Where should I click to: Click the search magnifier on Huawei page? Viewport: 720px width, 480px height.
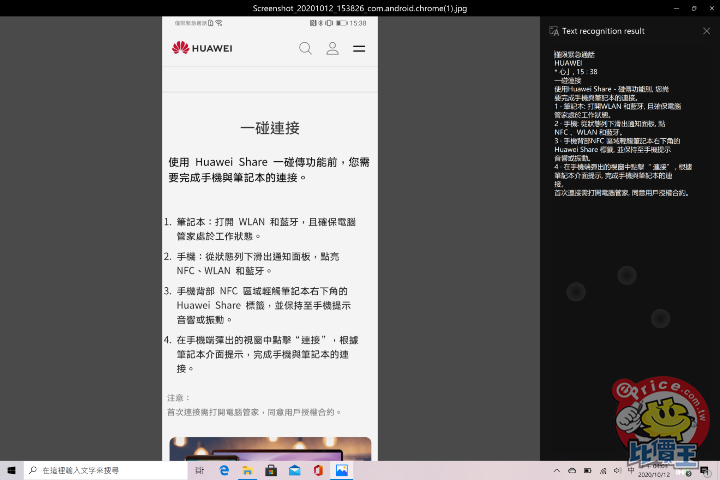click(x=305, y=48)
